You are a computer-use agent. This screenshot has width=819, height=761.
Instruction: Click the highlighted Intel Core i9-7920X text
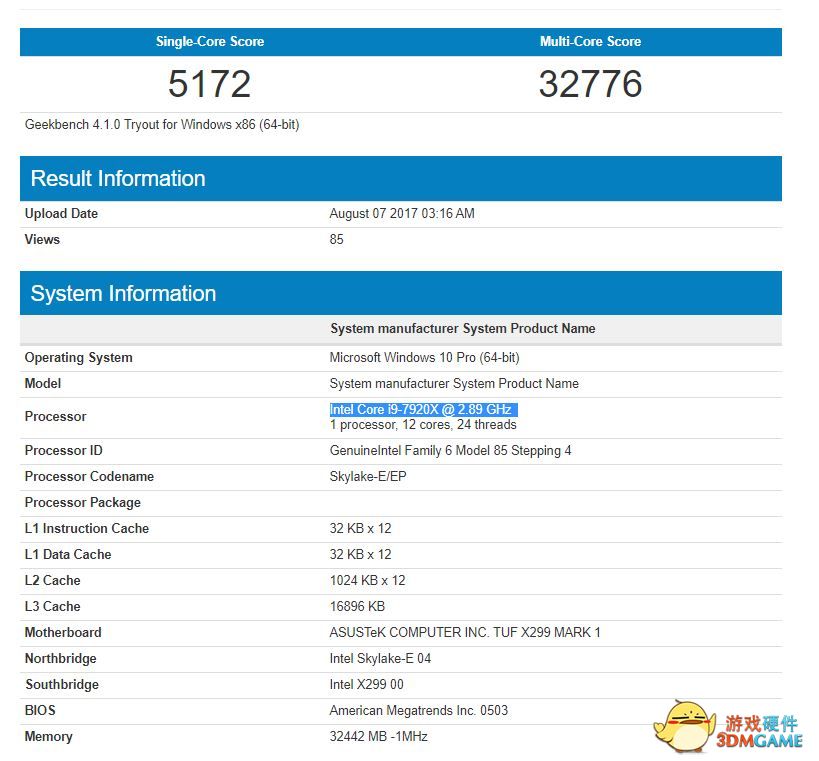pos(424,409)
